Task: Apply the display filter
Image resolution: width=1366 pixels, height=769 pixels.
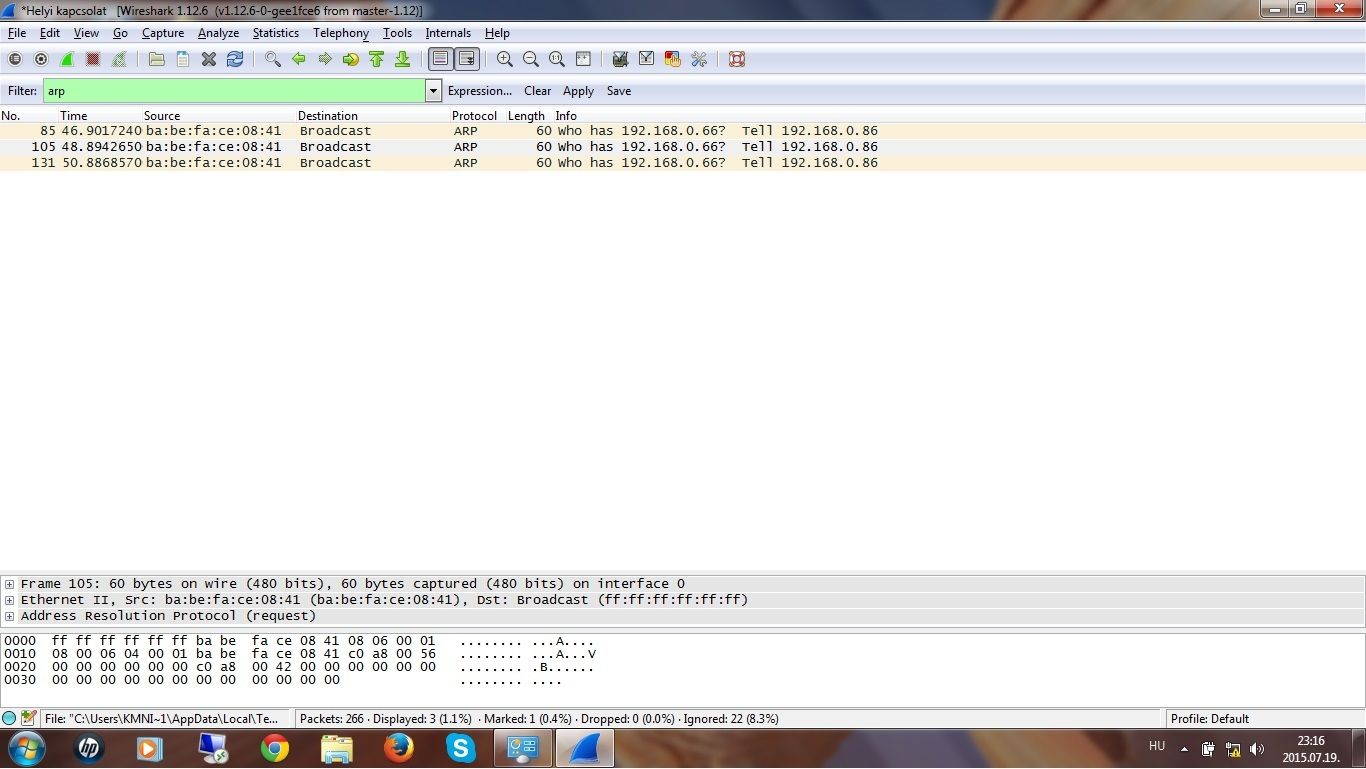Action: click(x=578, y=91)
